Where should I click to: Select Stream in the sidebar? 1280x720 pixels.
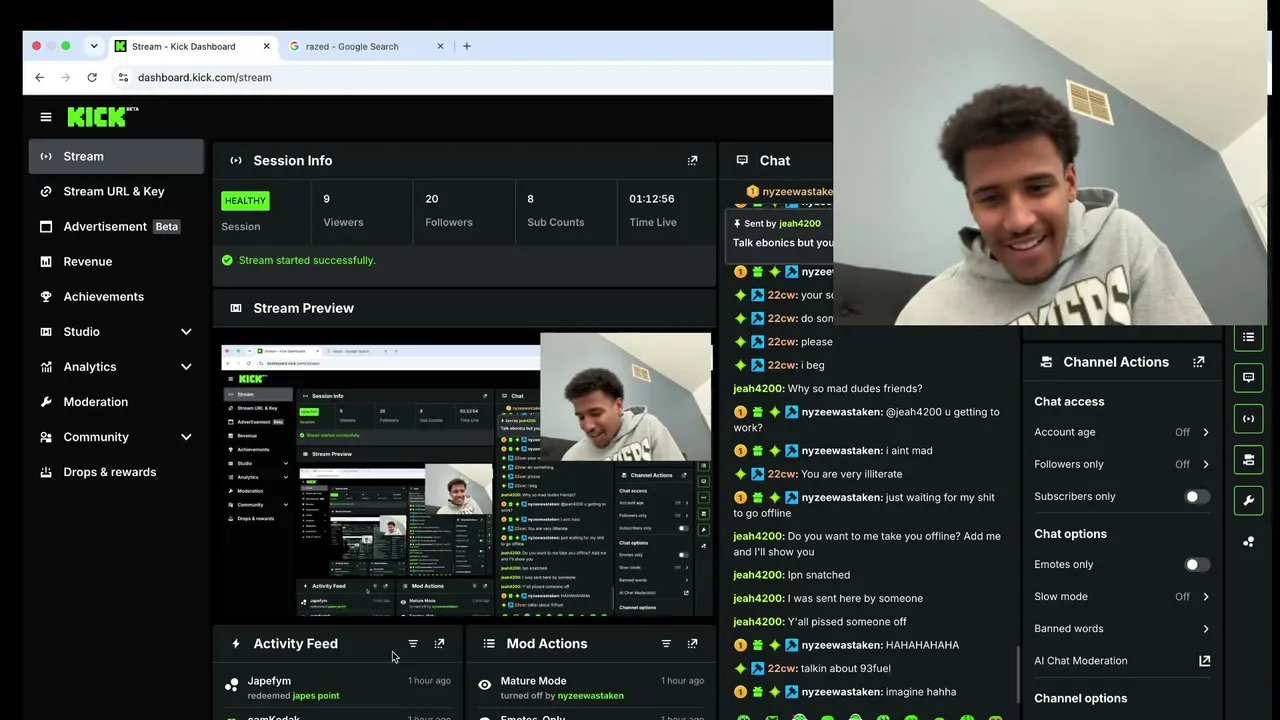coord(116,156)
